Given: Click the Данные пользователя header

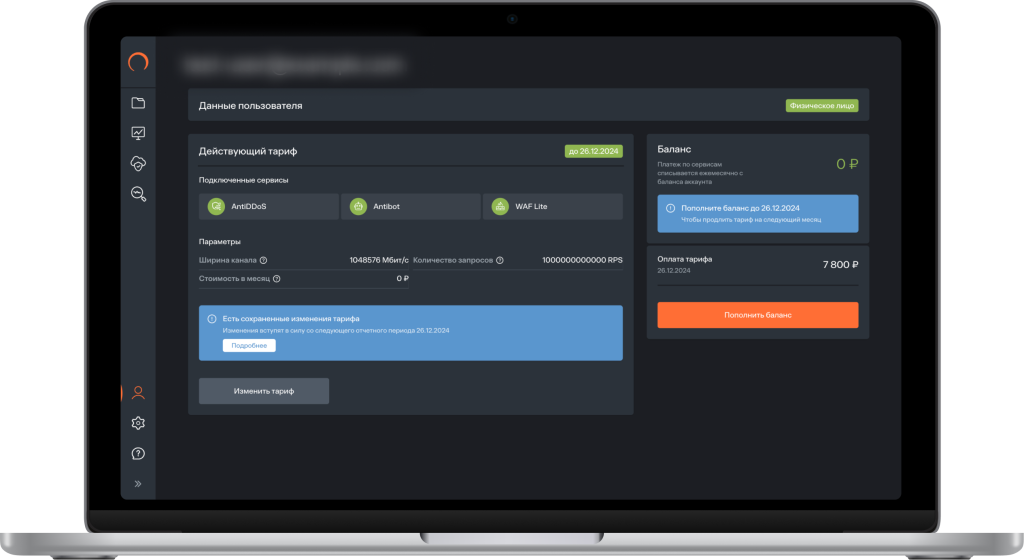Looking at the screenshot, I should (251, 106).
